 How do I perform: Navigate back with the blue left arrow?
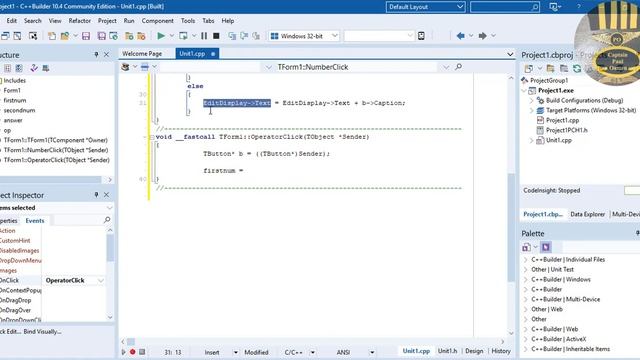(x=460, y=36)
